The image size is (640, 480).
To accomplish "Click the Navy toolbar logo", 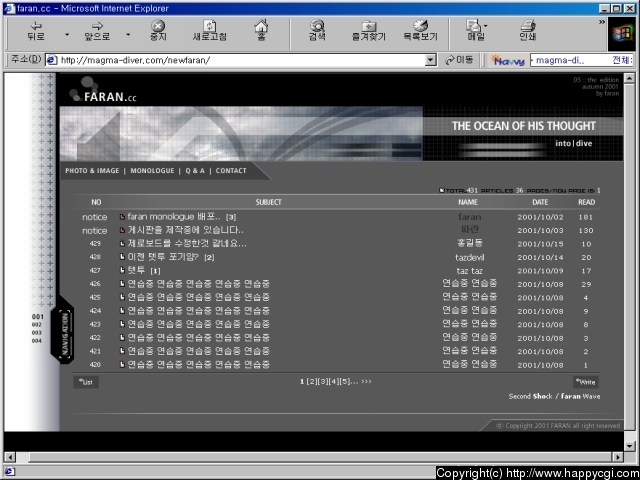I will click(x=508, y=61).
